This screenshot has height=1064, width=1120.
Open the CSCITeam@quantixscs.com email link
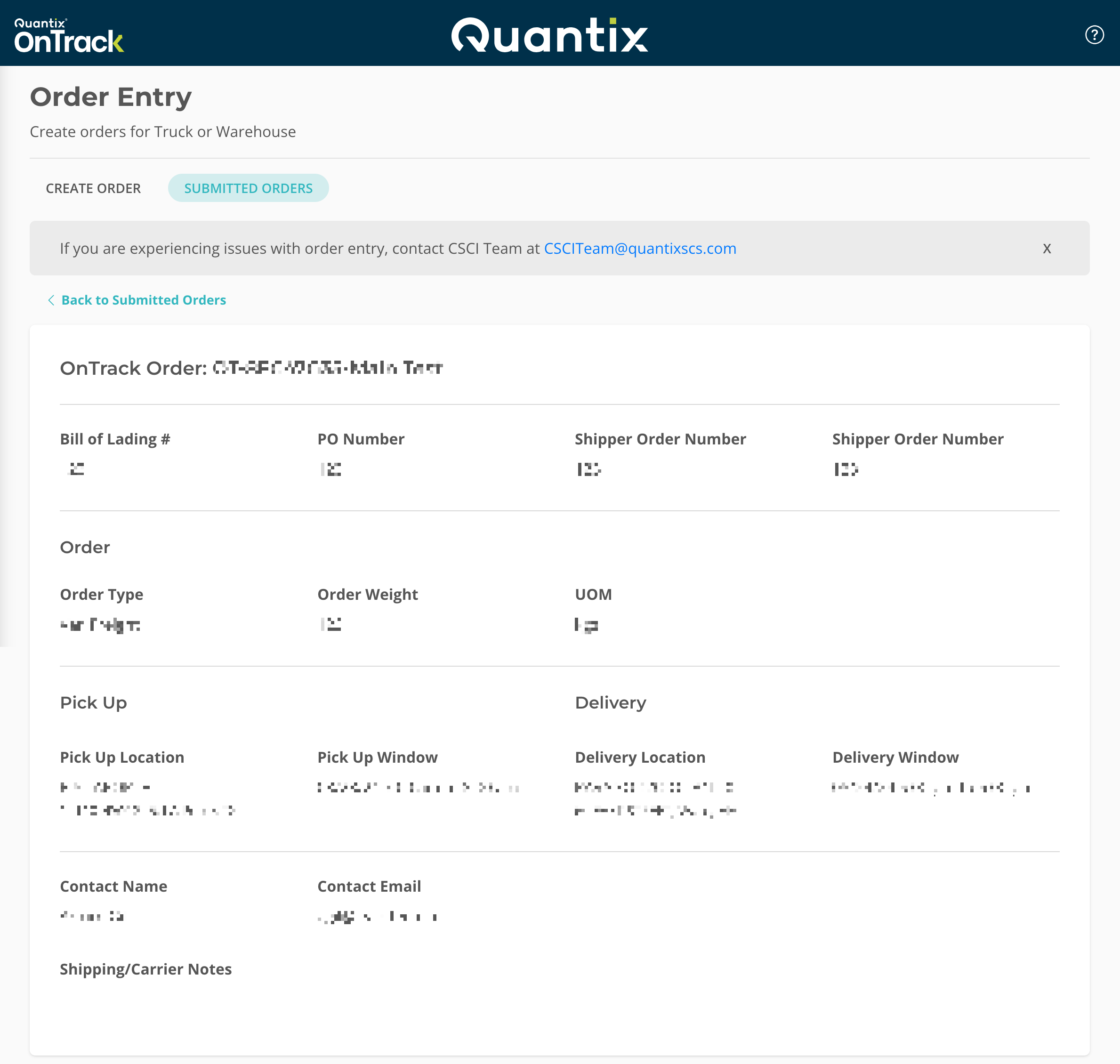[640, 248]
